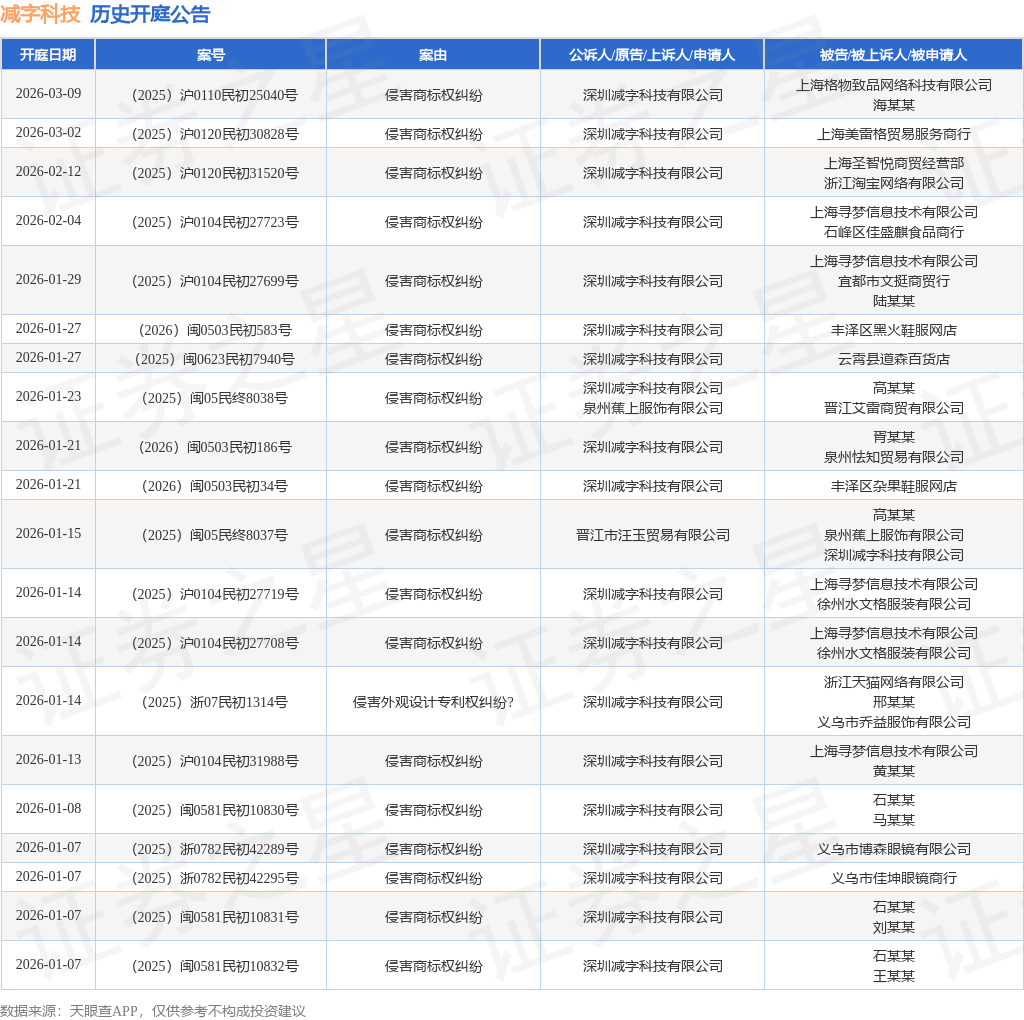Select case number (2025)沪0104民初27708号
The image size is (1024, 1020).
(215, 643)
